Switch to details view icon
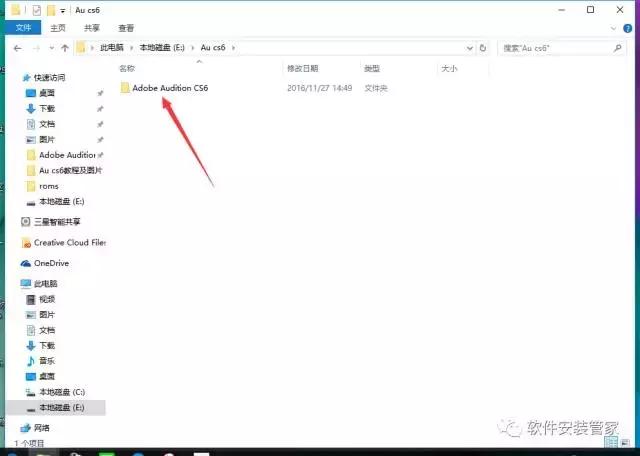 pos(611,442)
